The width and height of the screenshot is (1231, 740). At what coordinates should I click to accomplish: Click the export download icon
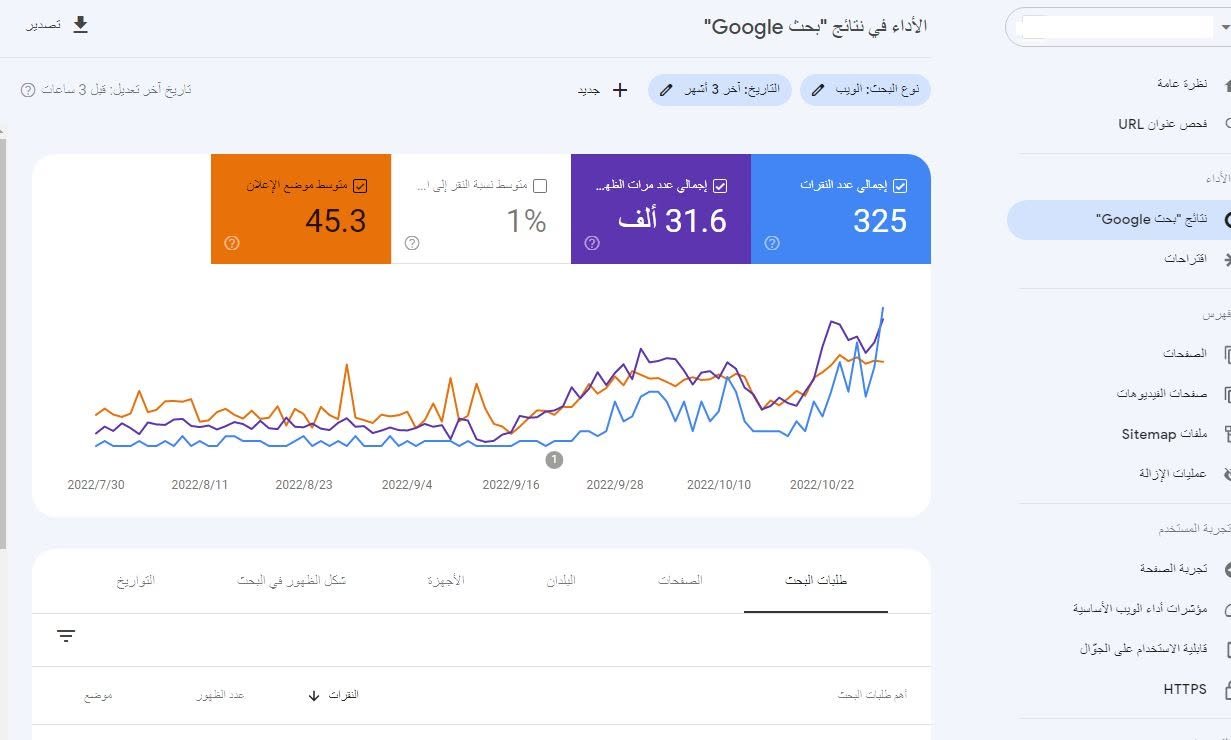tap(81, 25)
